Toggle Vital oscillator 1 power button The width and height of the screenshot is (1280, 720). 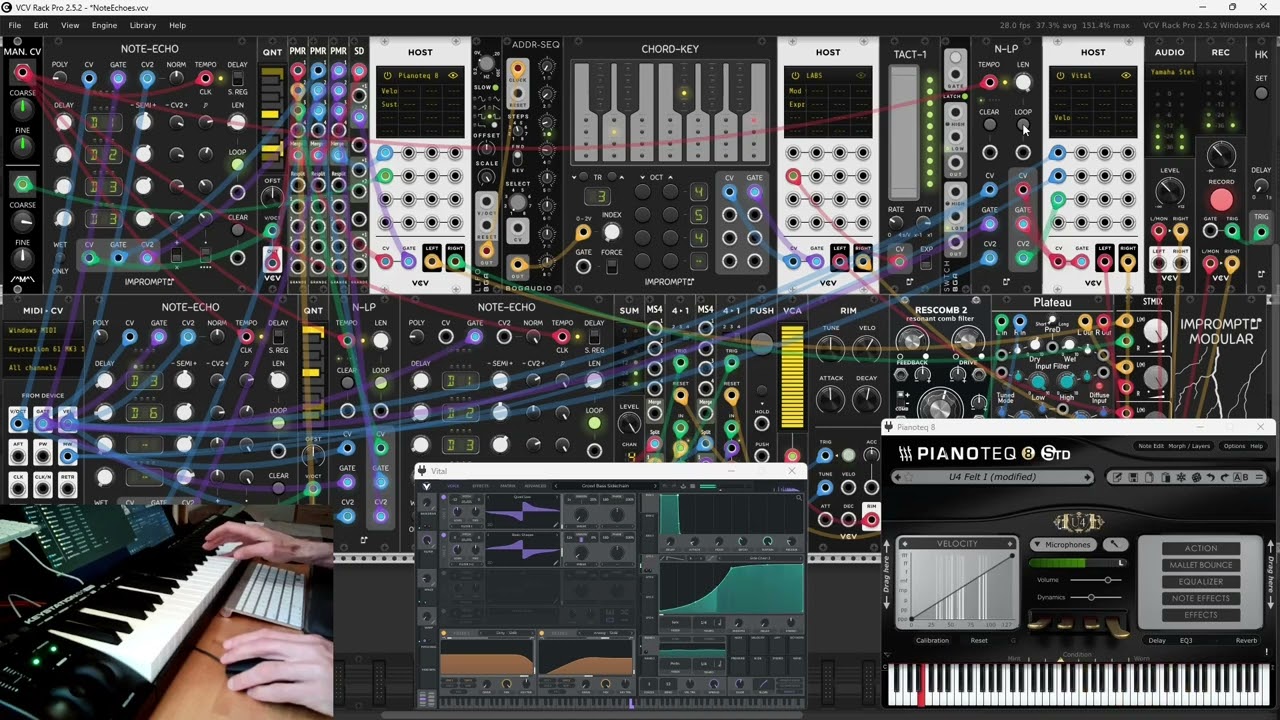pos(444,497)
